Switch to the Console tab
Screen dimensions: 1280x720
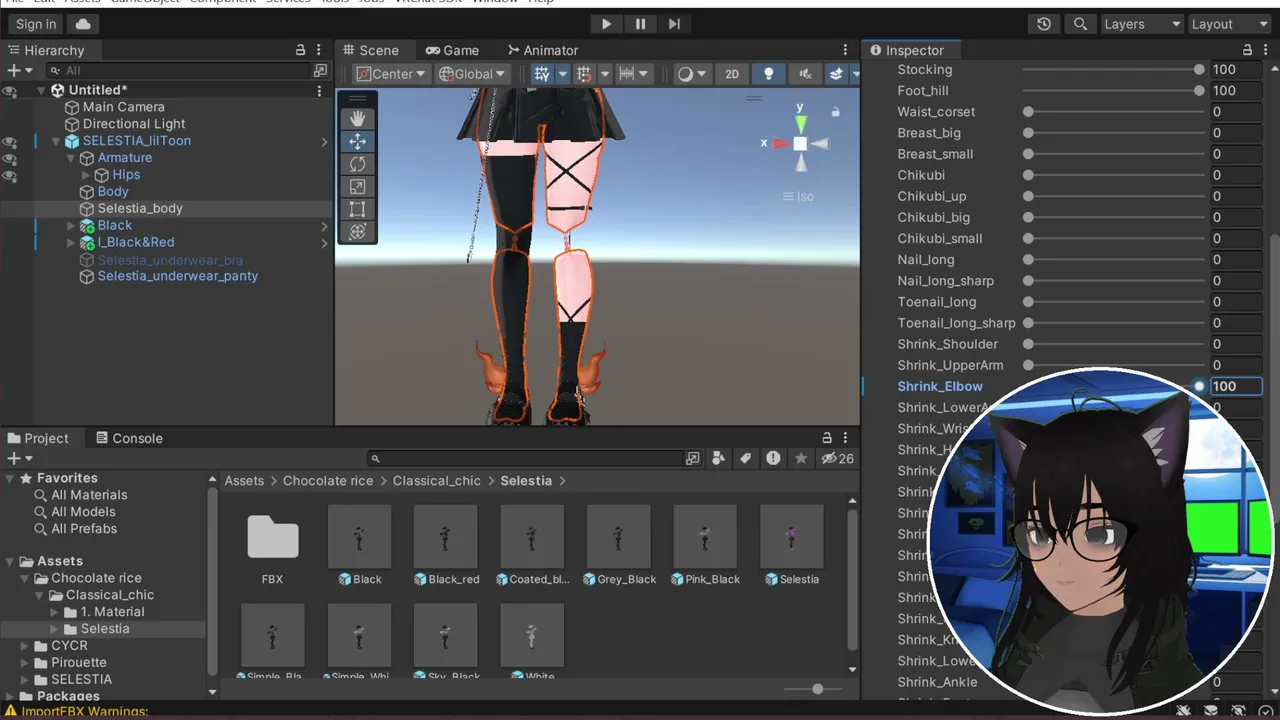pyautogui.click(x=129, y=438)
